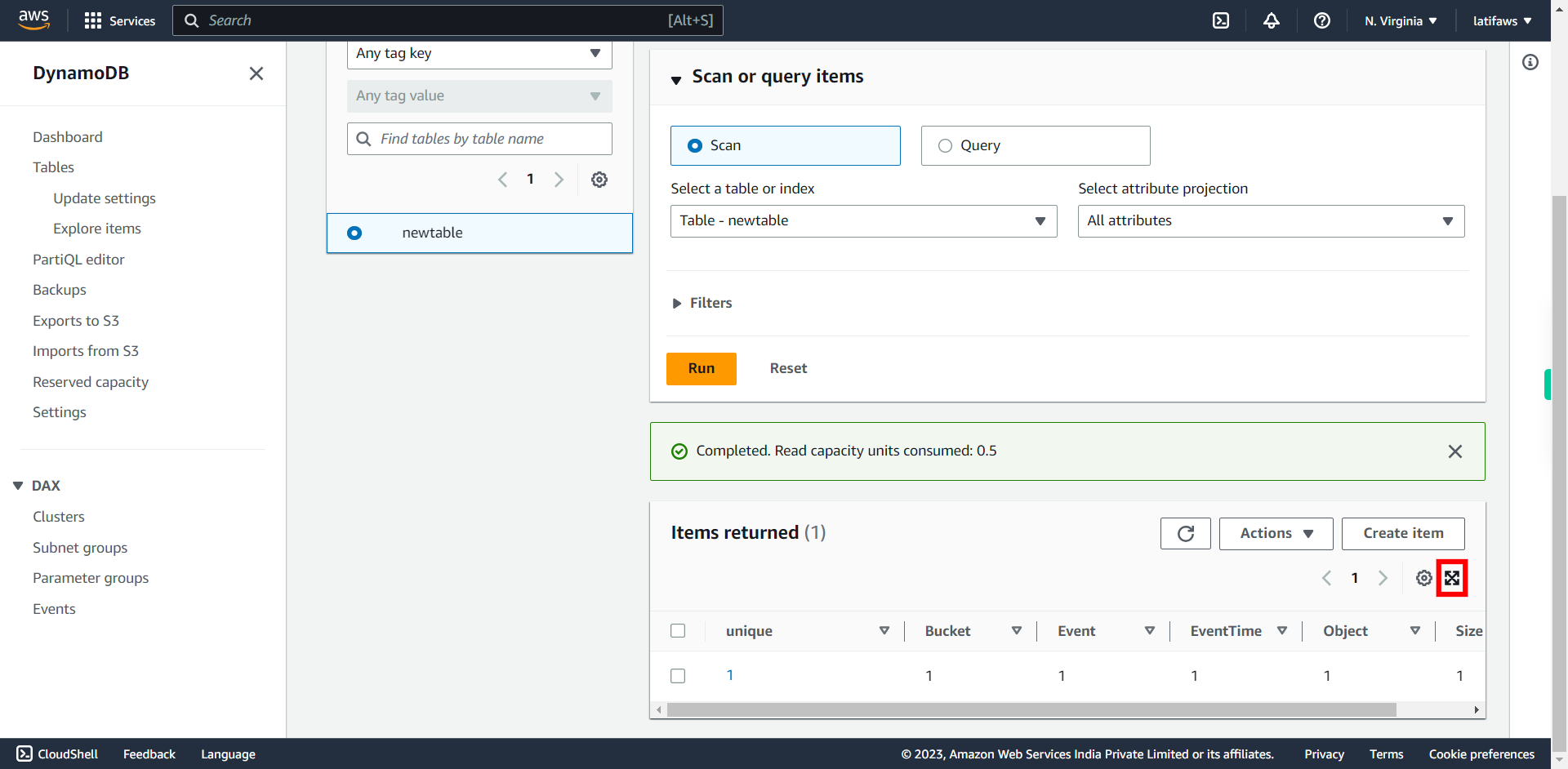The height and width of the screenshot is (769, 1568).
Task: Open the latifaws account menu
Action: click(x=1503, y=21)
